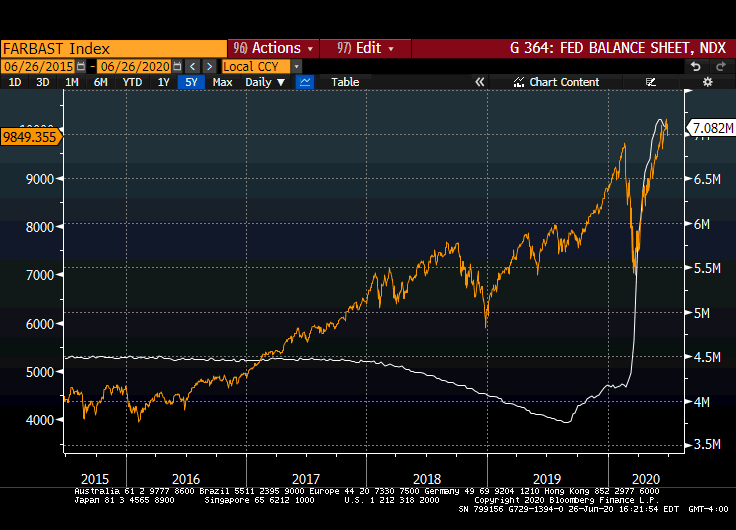
Task: Click the orange 9849.355 price label
Action: (31, 137)
